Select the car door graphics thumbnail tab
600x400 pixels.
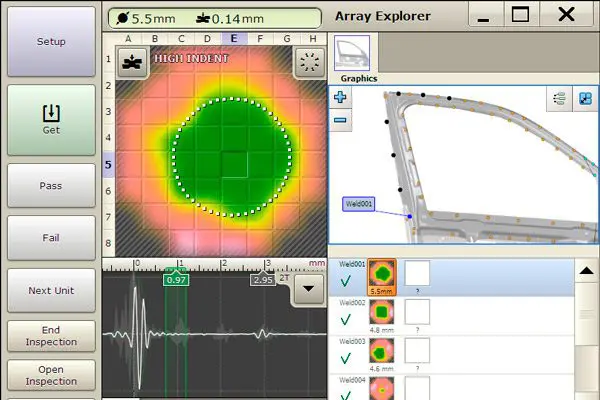tap(352, 54)
